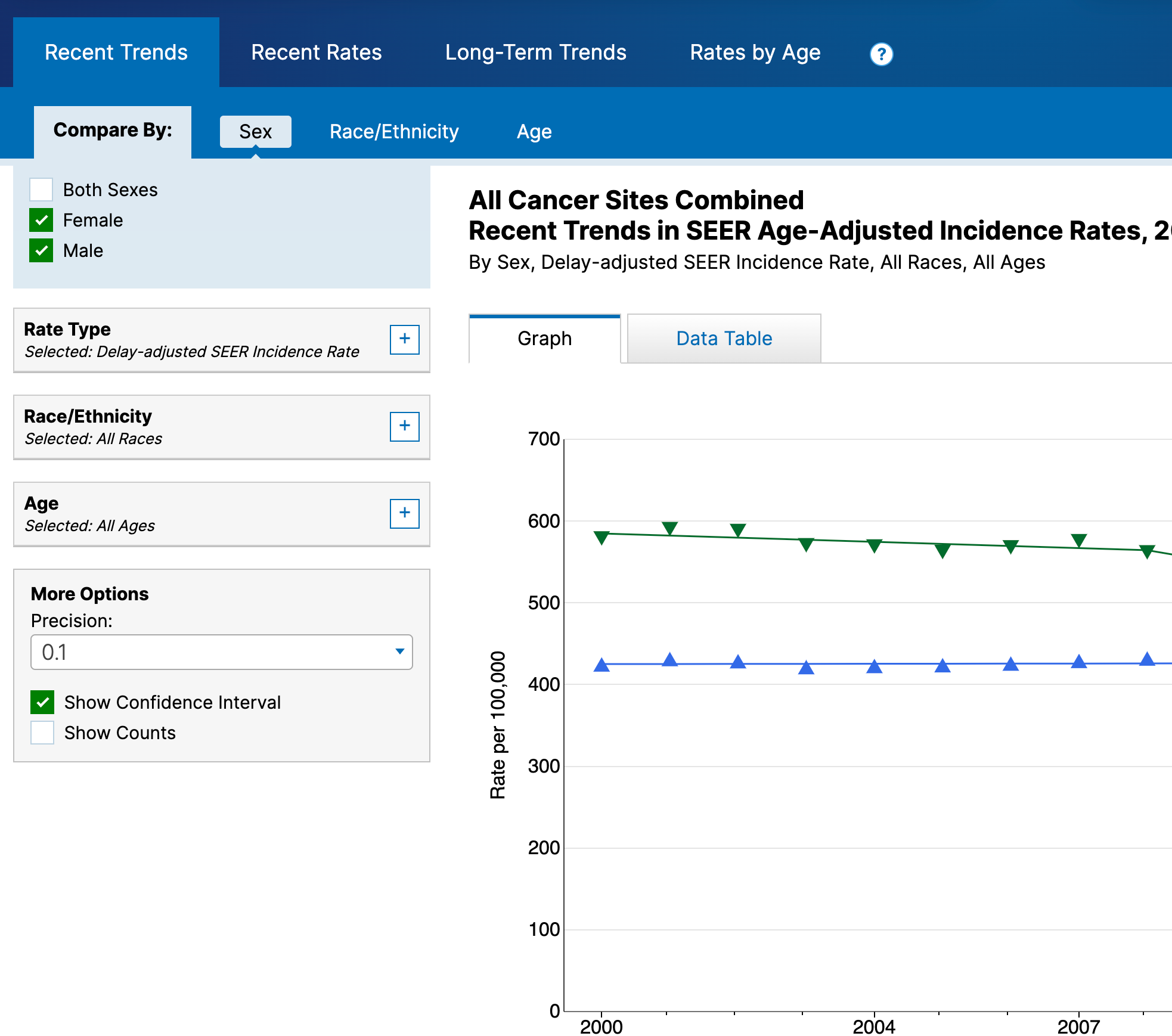Click blue female marker at year 2000
1172x1036 pixels.
pyautogui.click(x=601, y=665)
